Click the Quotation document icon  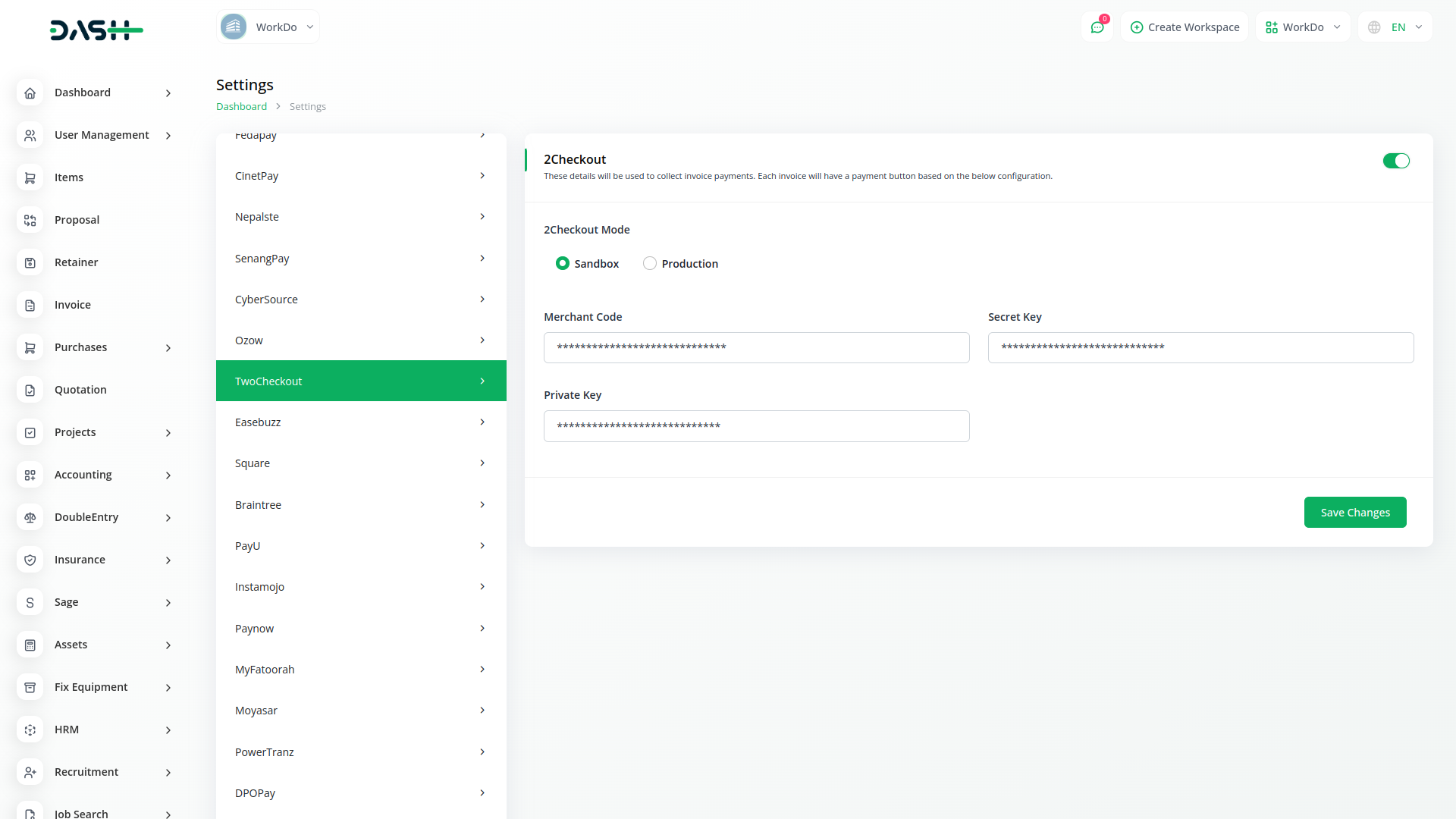30,390
